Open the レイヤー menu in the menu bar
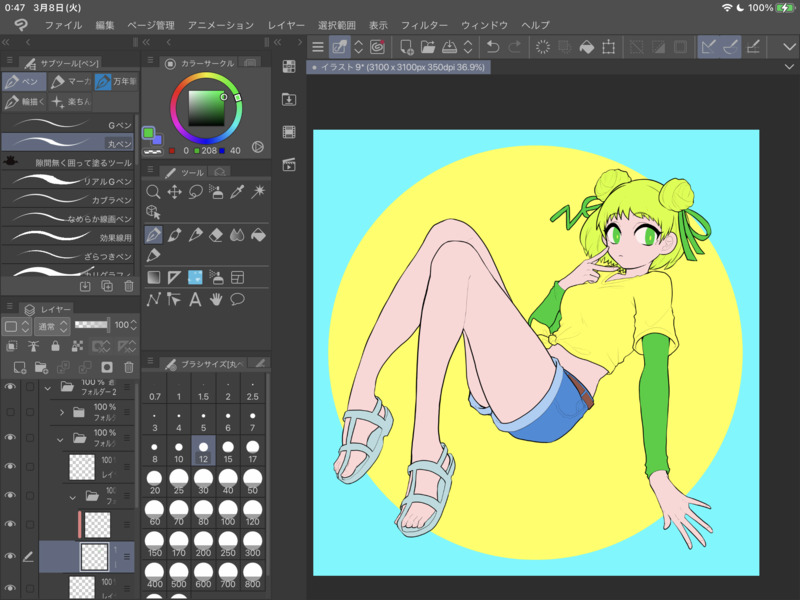Viewport: 800px width, 600px height. [287, 24]
